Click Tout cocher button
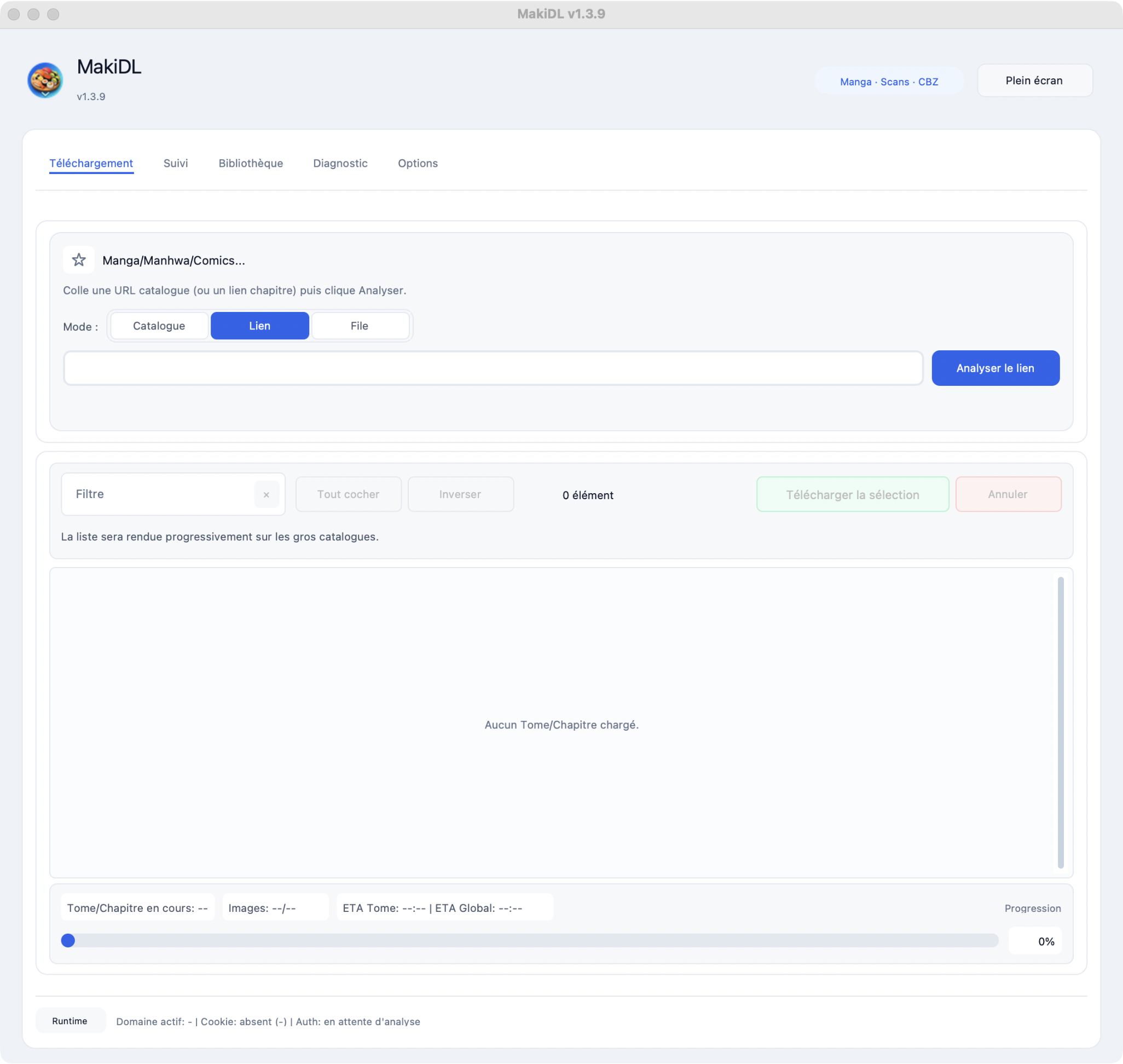Viewport: 1123px width, 1064px height. 348,494
